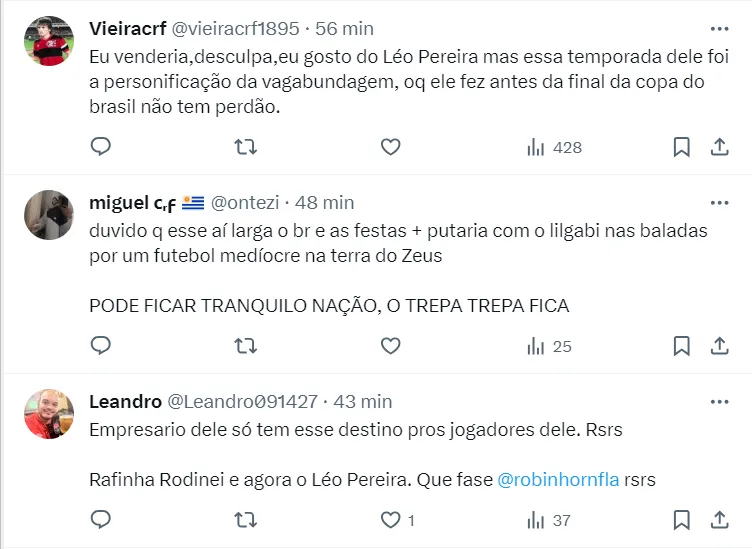Unlike Leandro's tweet with 1 like
752x549 pixels.
pos(390,520)
